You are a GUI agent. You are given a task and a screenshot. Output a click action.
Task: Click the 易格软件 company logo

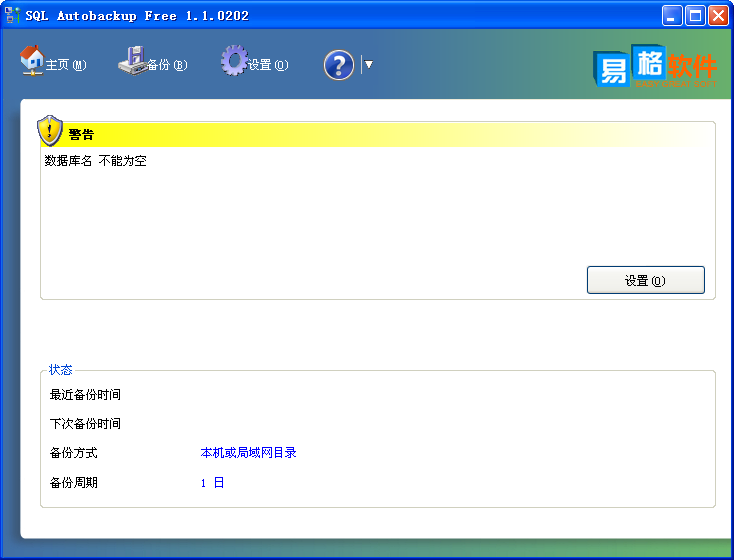(655, 68)
